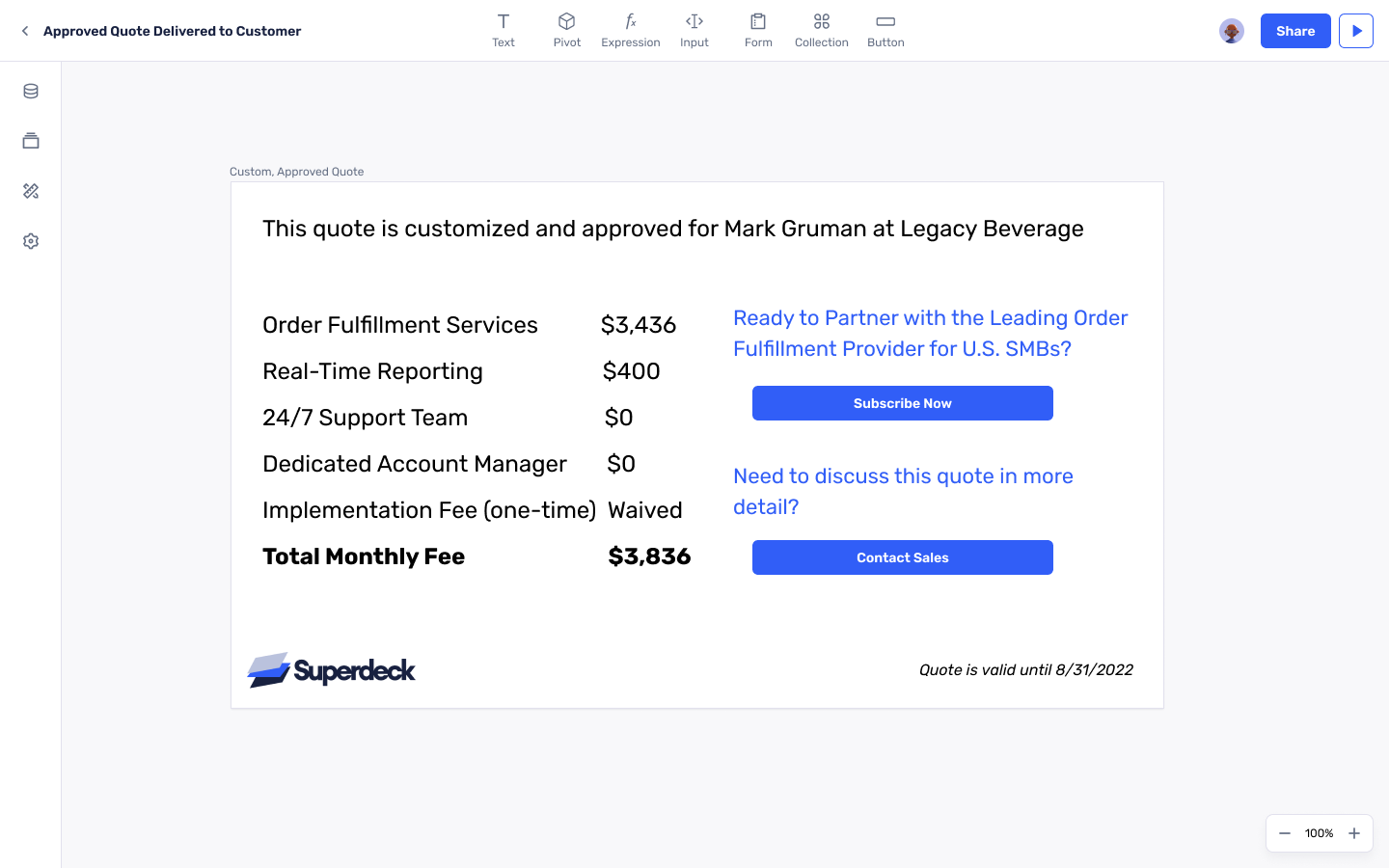Zoom out with the minus icon
Screen dimensions: 1389x868
pyautogui.click(x=1285, y=833)
